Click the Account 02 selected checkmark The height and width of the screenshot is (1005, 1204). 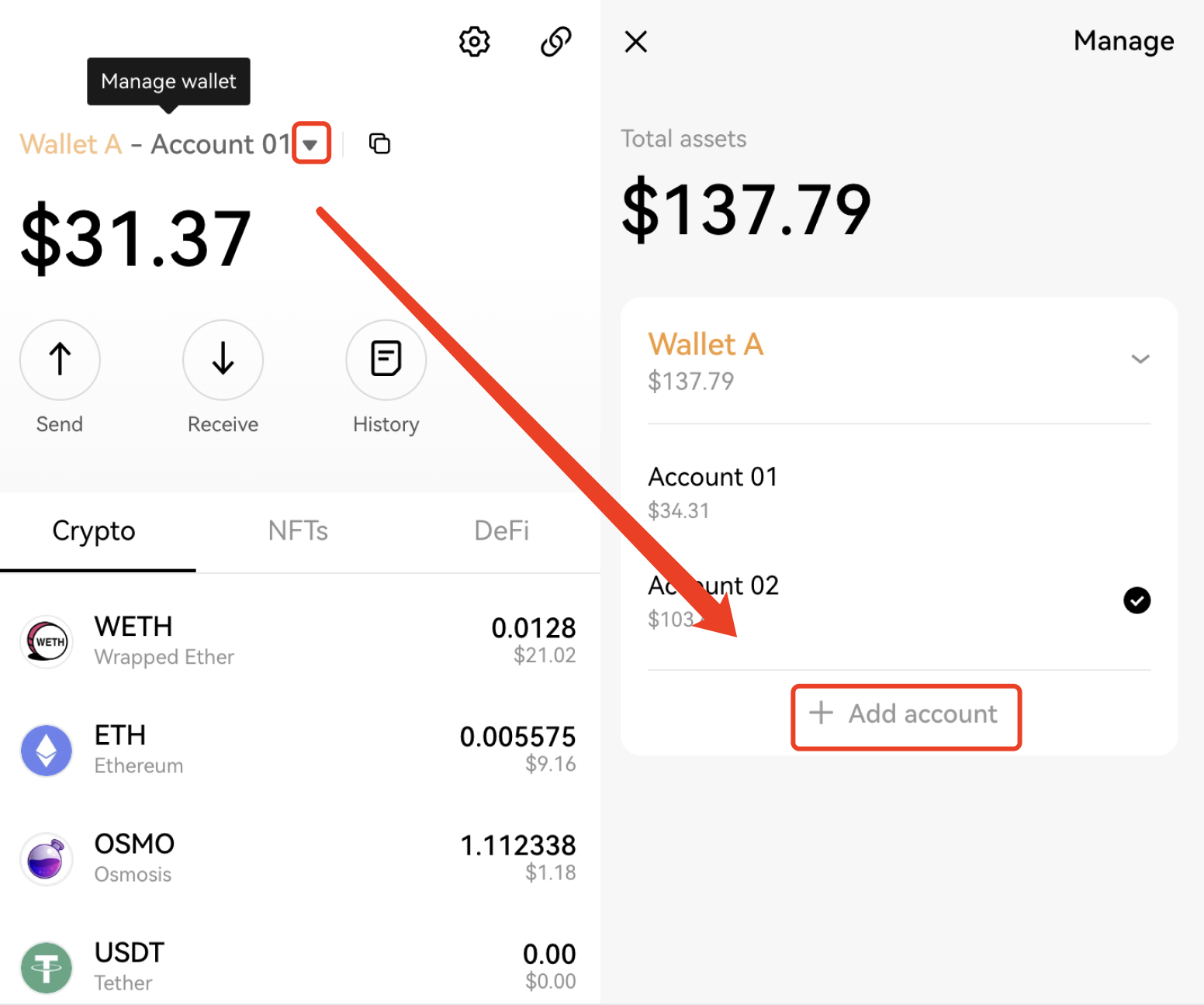tap(1137, 600)
